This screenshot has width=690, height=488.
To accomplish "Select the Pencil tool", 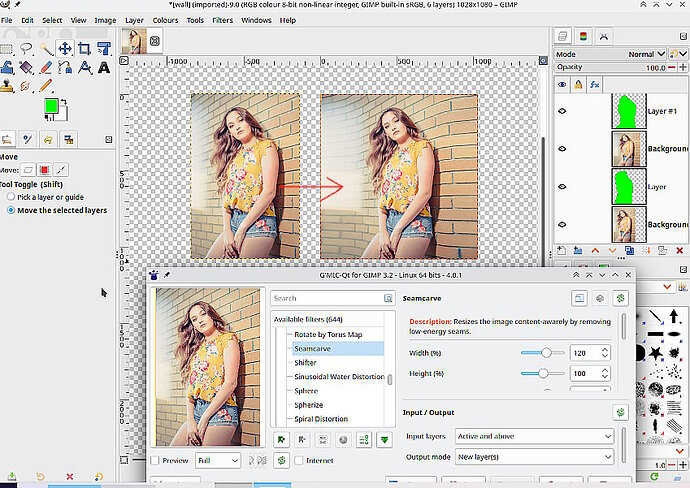I will click(45, 85).
